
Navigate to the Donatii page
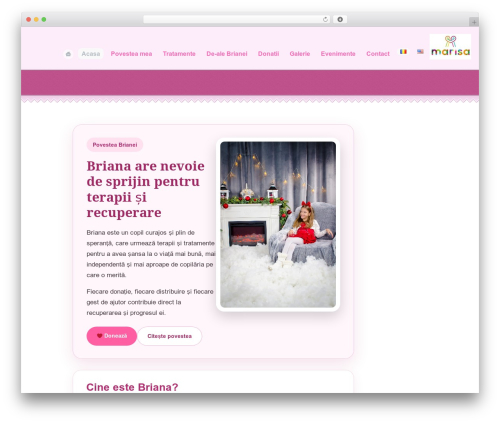268,54
